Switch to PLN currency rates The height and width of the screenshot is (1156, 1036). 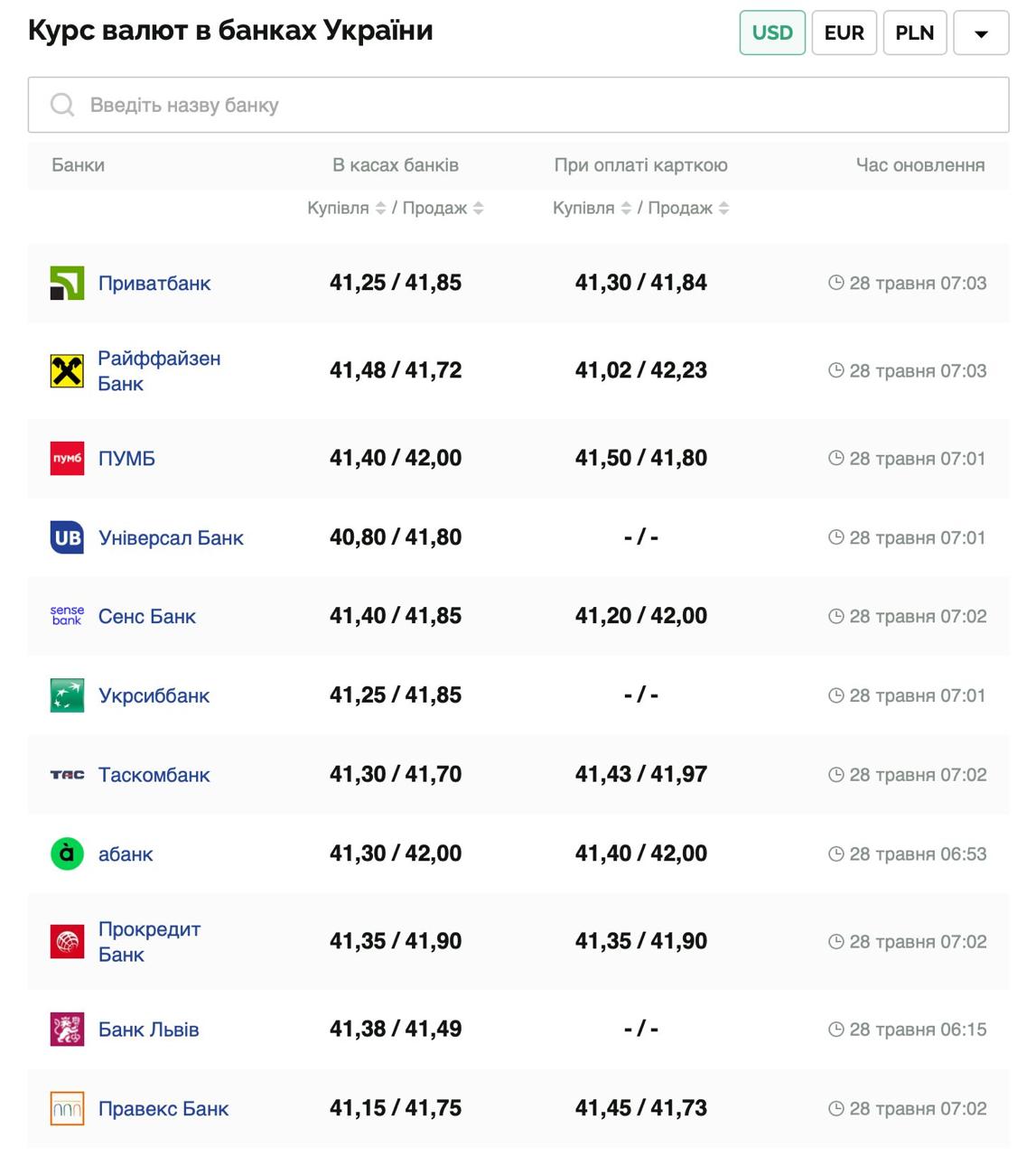[914, 33]
